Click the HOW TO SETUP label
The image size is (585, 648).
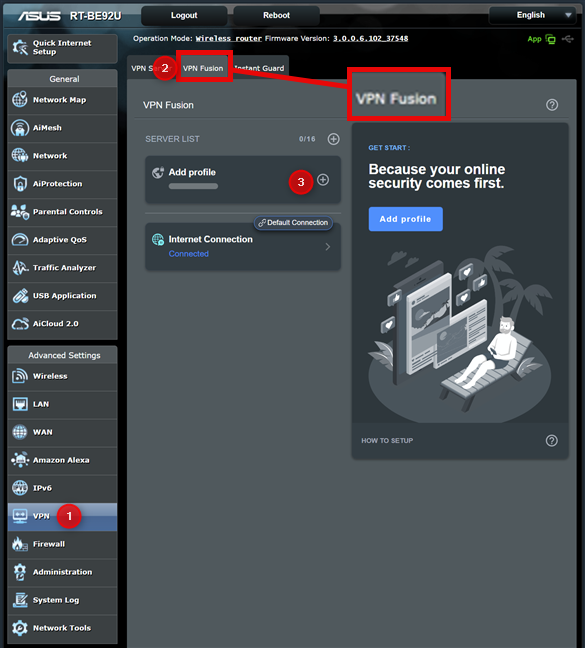coord(387,441)
